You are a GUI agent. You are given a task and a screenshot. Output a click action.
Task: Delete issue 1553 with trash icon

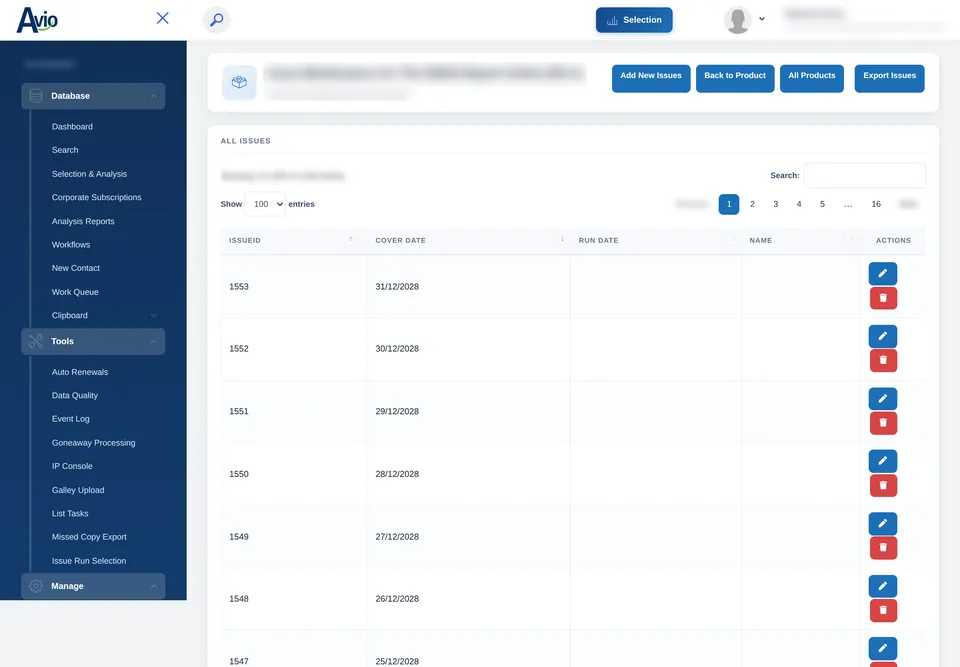(x=883, y=298)
